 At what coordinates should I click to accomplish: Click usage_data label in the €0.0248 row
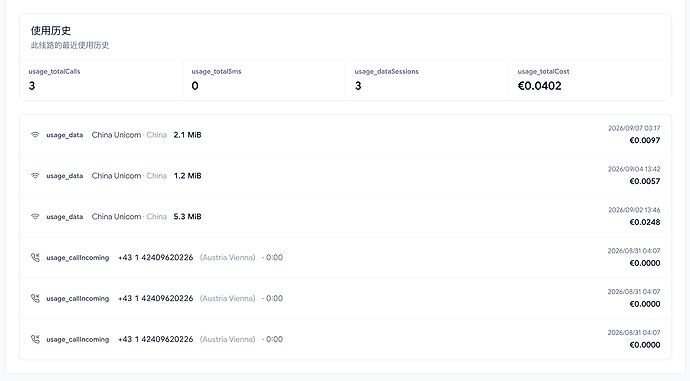pyautogui.click(x=65, y=217)
